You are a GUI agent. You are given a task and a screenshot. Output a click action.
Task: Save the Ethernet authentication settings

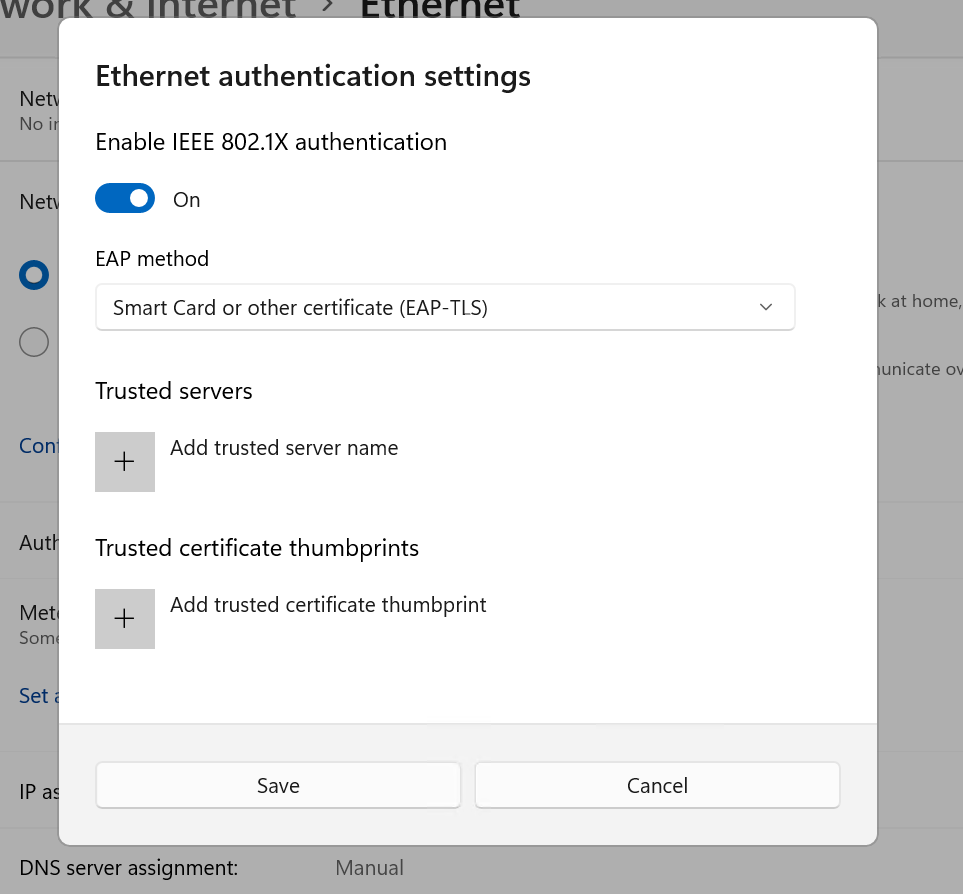coord(277,785)
